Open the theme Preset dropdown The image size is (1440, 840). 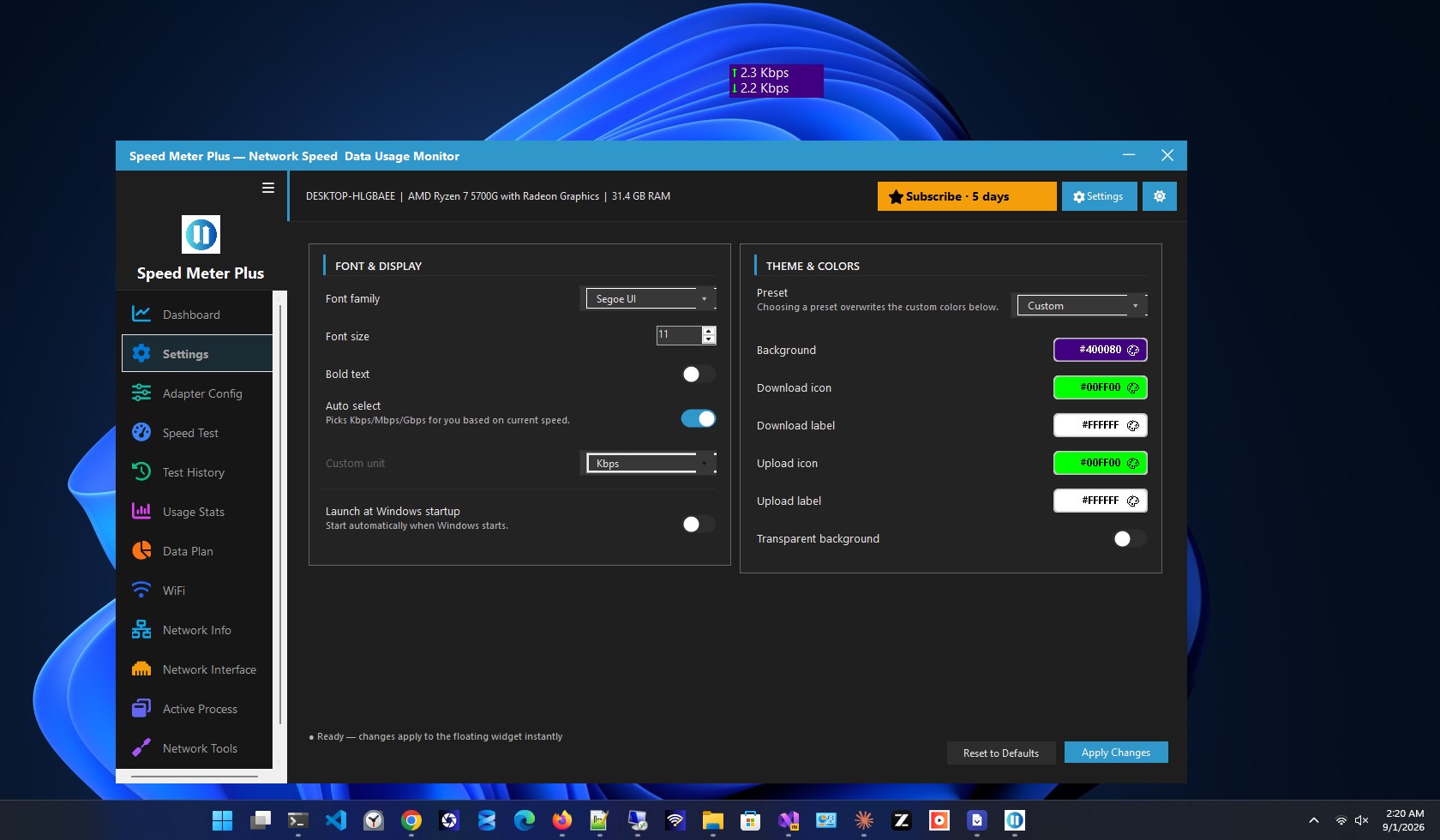pyautogui.click(x=1082, y=305)
